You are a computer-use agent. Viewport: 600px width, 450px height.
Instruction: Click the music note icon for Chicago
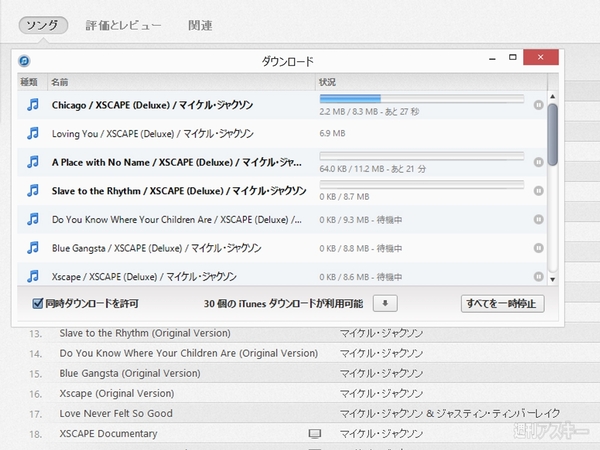point(33,104)
